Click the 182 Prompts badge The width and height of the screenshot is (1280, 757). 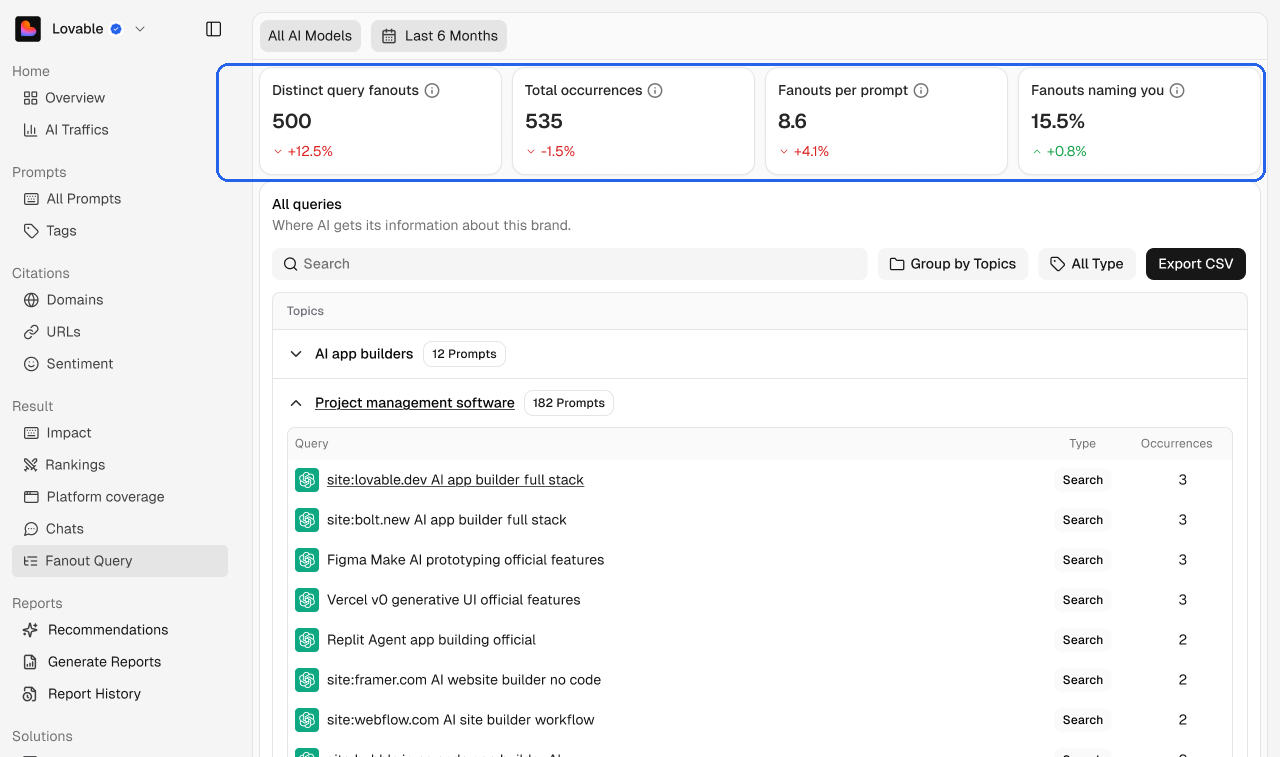click(569, 403)
